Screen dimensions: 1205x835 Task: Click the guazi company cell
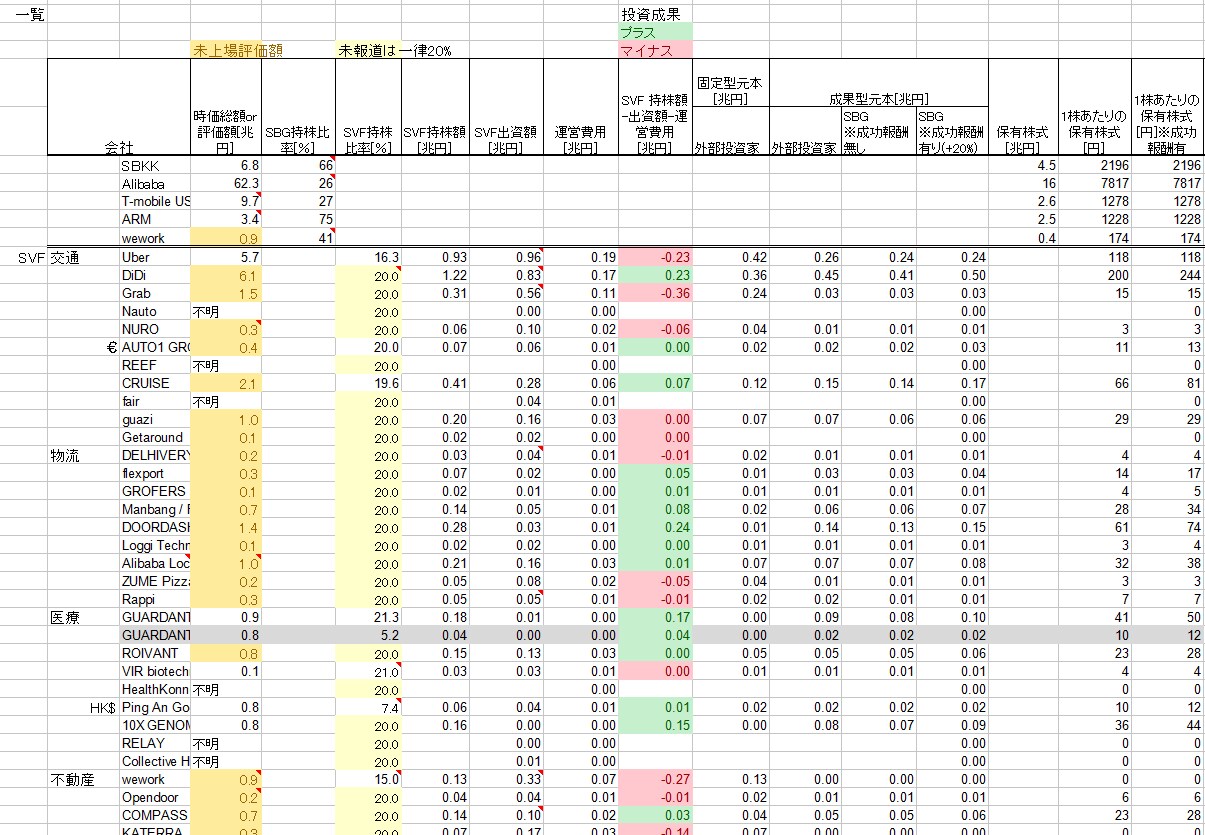pos(155,419)
